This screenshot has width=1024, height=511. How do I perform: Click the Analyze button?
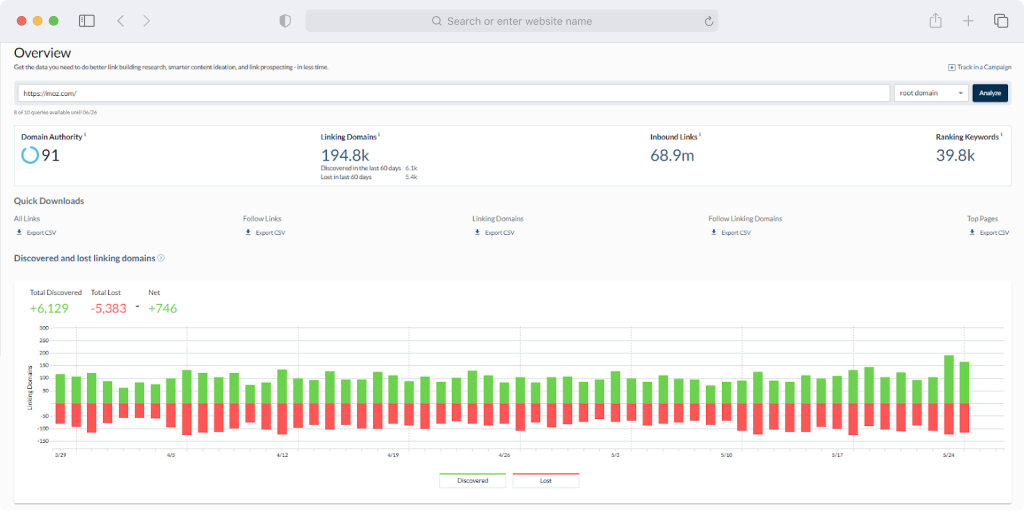click(990, 93)
